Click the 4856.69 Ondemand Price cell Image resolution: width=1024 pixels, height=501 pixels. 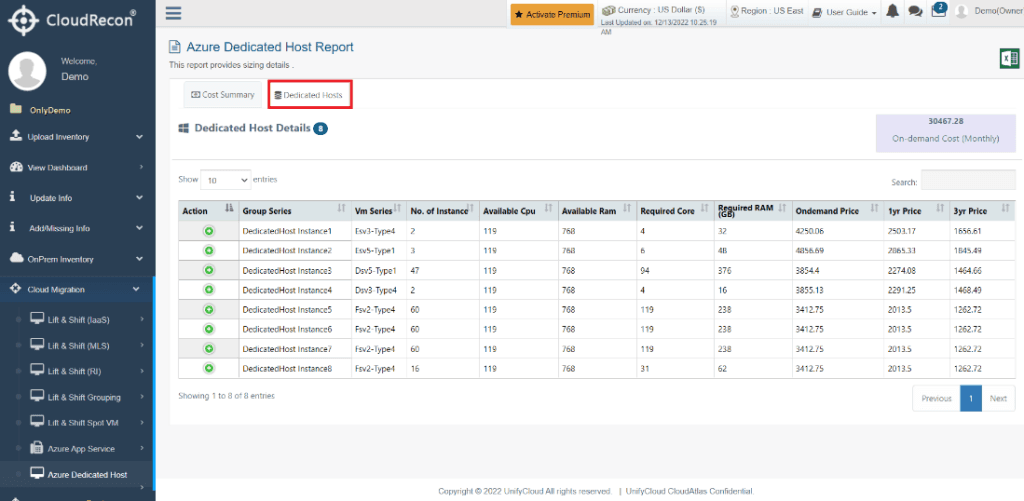(x=837, y=250)
